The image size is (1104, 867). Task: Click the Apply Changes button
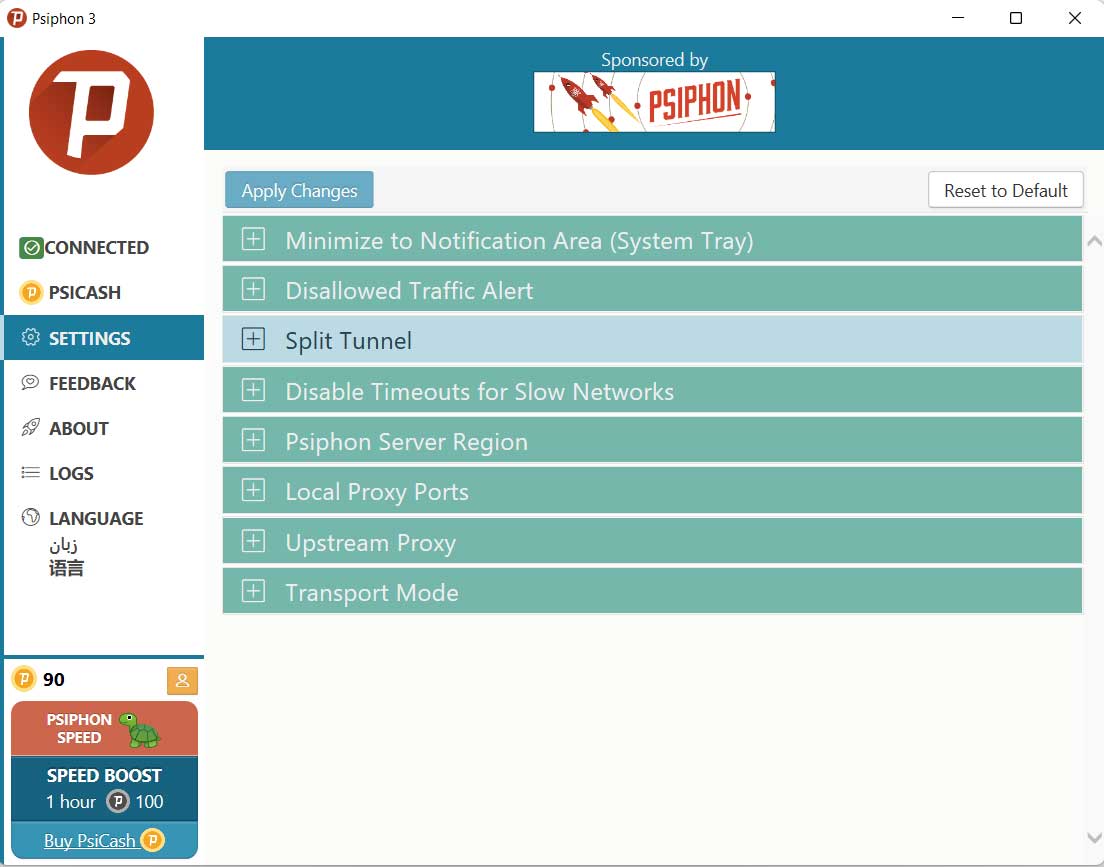coord(298,189)
